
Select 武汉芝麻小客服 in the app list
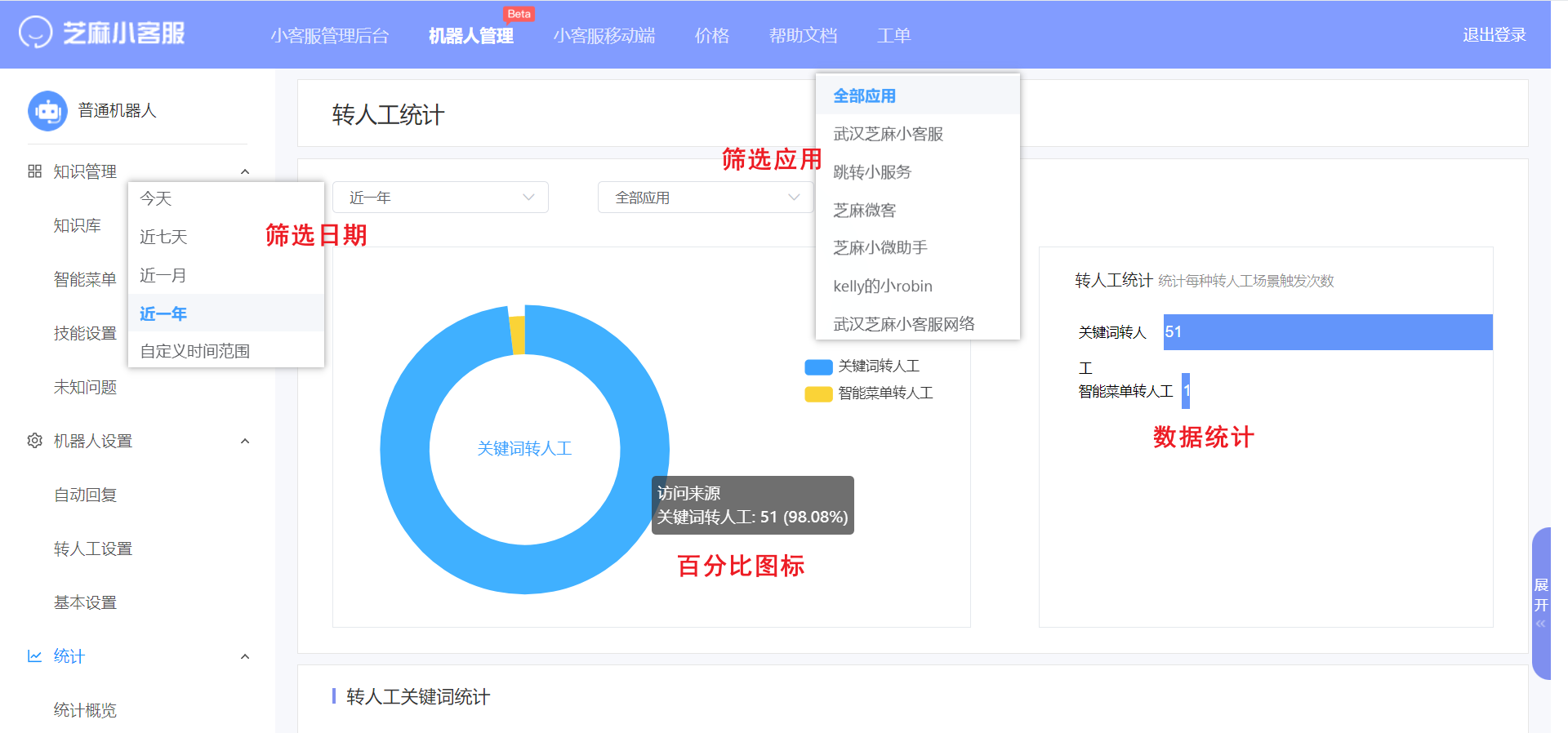918,134
